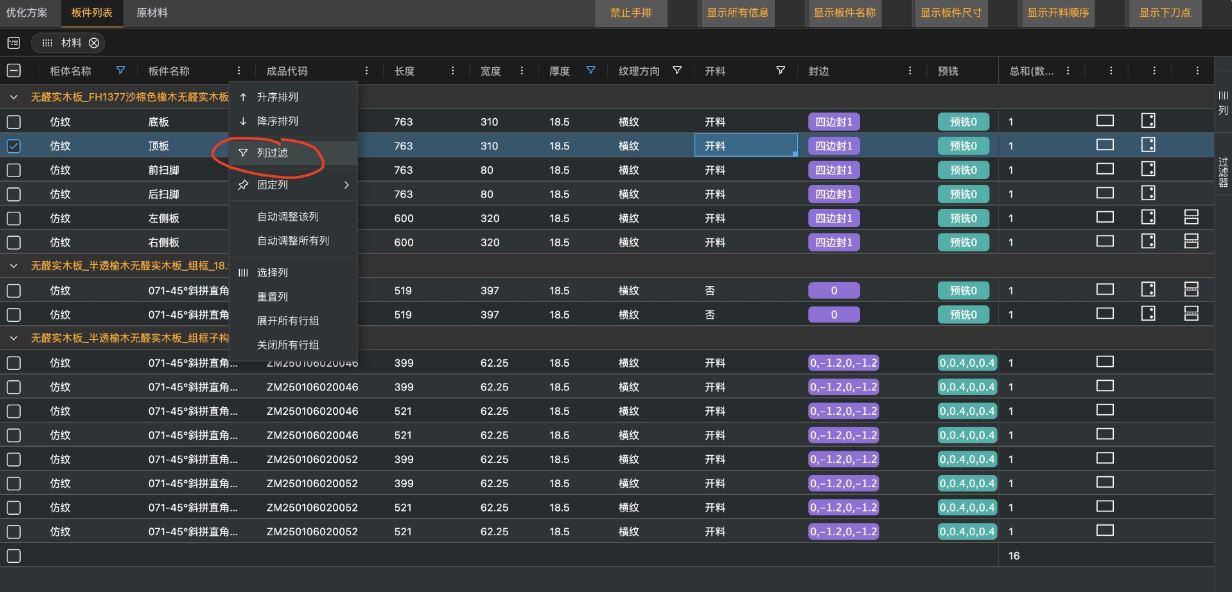Screen dimensions: 1232x592
Task: Toggle the header select-all checkbox
Action: click(14, 71)
